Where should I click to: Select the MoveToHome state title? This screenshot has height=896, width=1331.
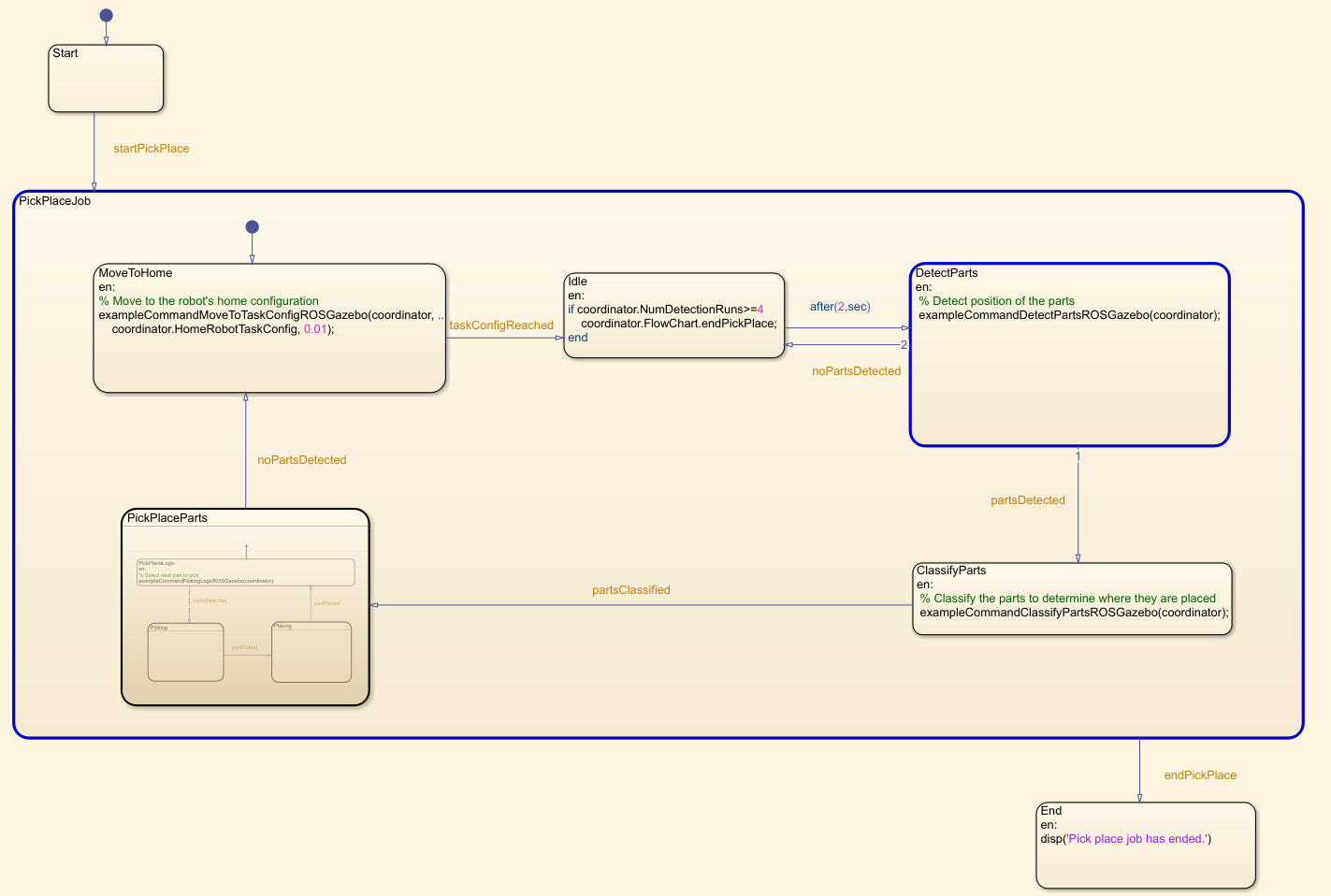tap(136, 273)
